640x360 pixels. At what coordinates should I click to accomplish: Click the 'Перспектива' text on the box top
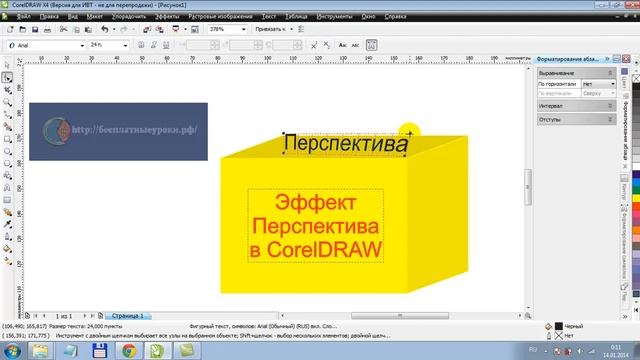click(346, 143)
